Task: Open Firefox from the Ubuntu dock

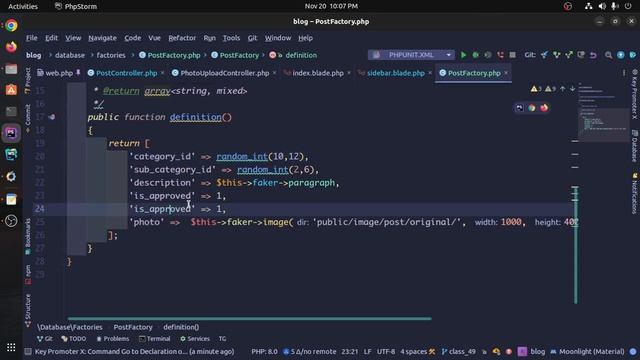Action: coord(11,47)
